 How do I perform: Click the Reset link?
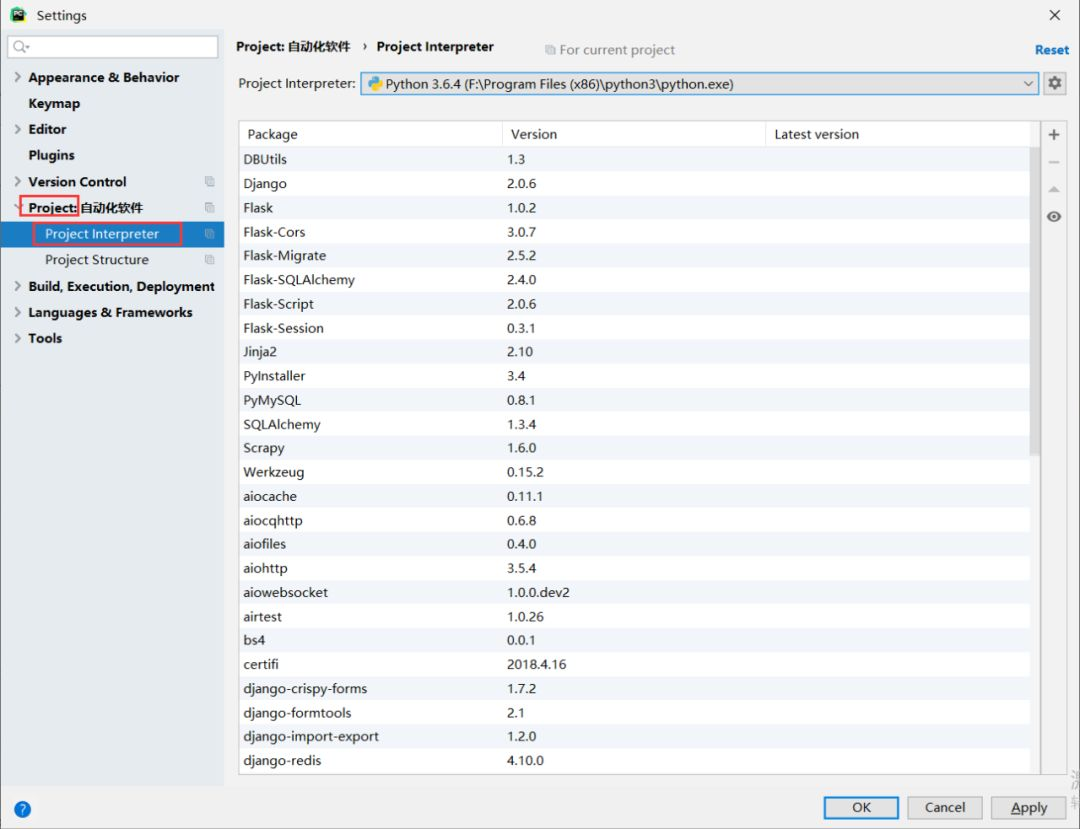[x=1051, y=49]
